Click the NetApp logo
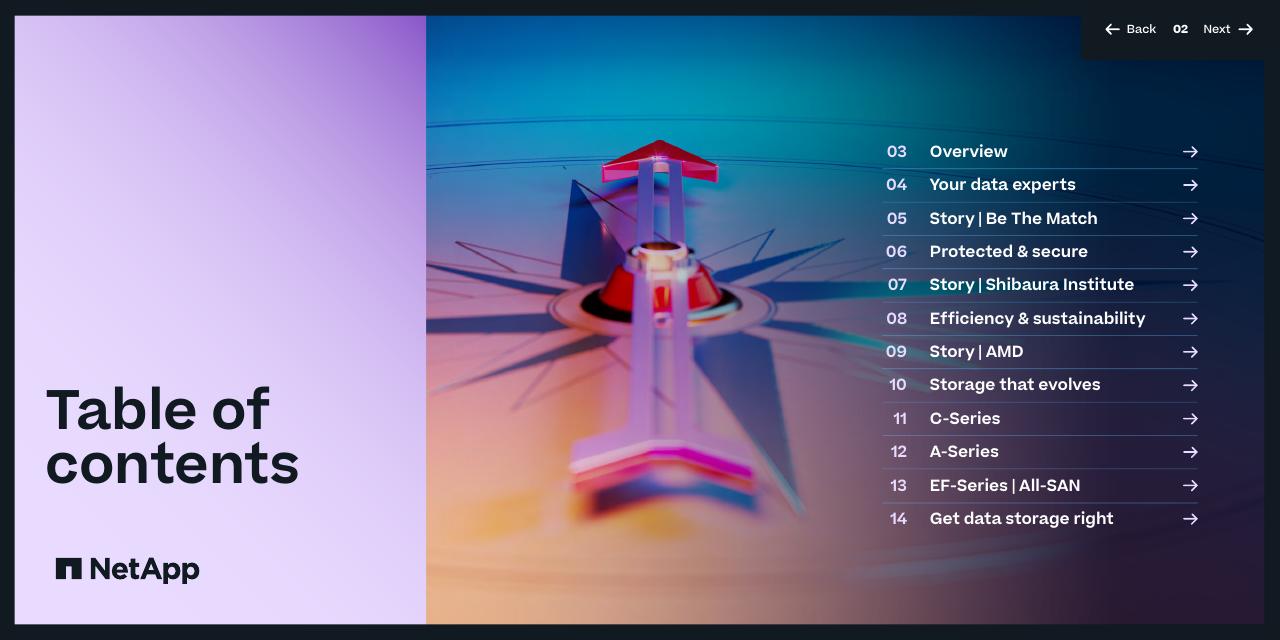Viewport: 1280px width, 640px height. pyautogui.click(x=127, y=569)
